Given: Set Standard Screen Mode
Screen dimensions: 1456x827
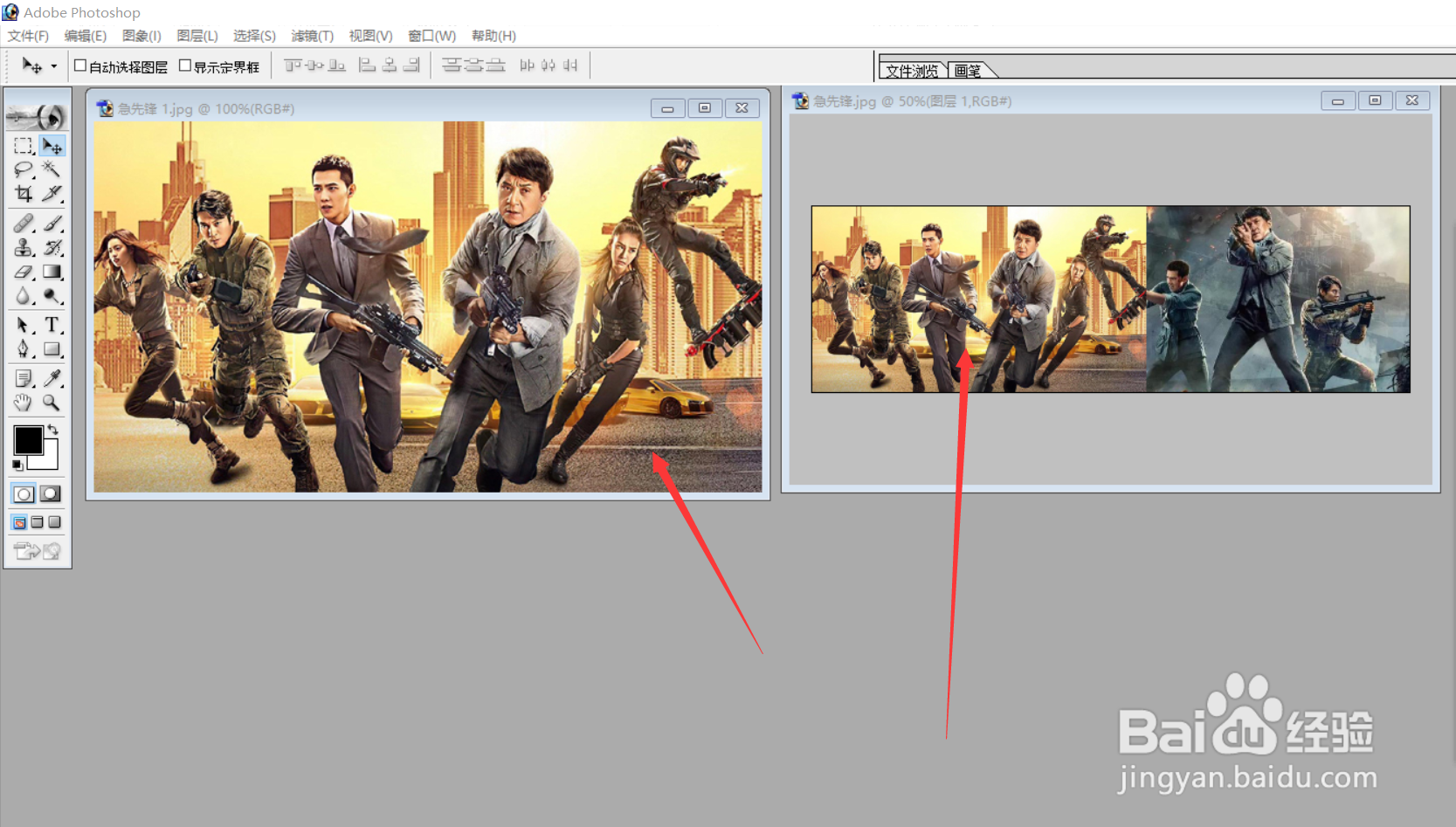Looking at the screenshot, I should [x=19, y=522].
